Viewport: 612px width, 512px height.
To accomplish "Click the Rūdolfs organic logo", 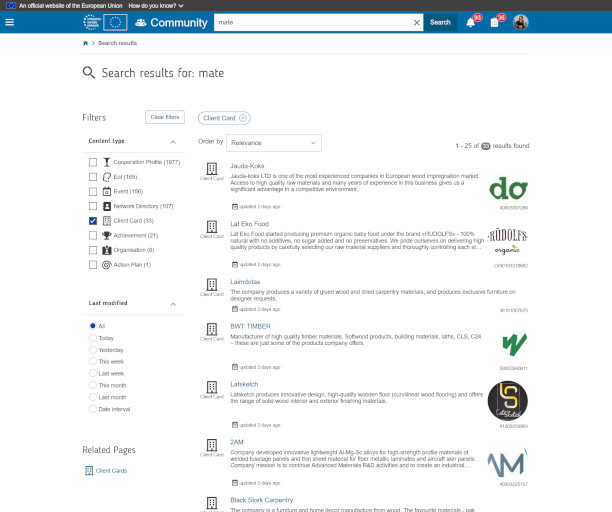I will pos(508,242).
